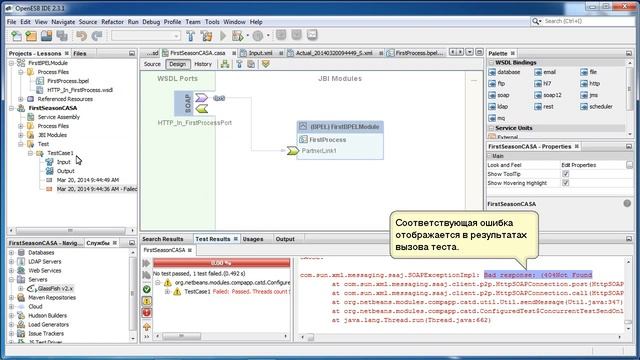Click the PartnerLink1 endpoint arrow icon
Image resolution: width=640 pixels, height=360 pixels.
292,151
